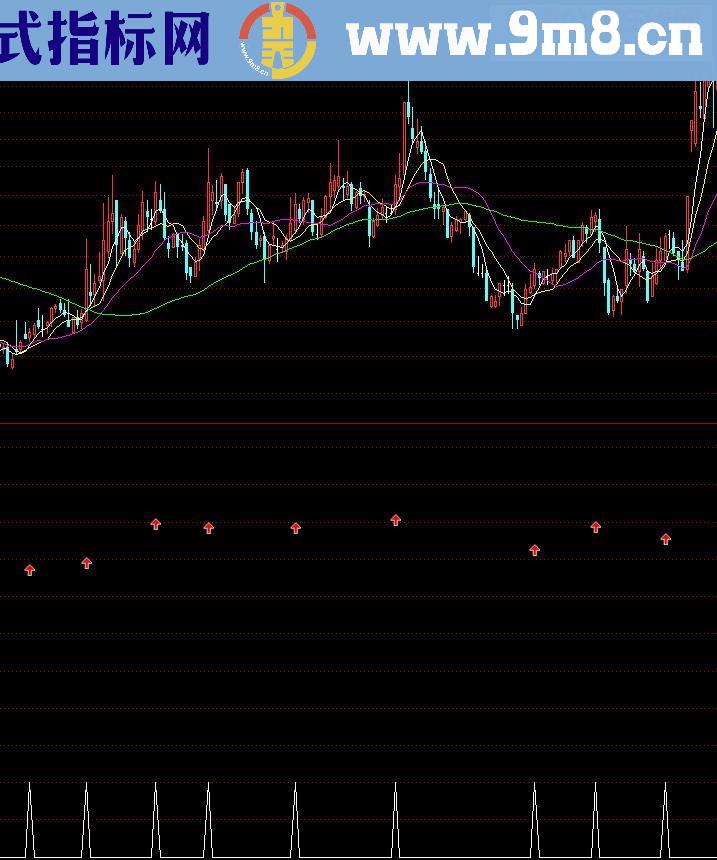Click the fifth red arrow signal from left
Screen dimensions: 717x860
point(296,527)
